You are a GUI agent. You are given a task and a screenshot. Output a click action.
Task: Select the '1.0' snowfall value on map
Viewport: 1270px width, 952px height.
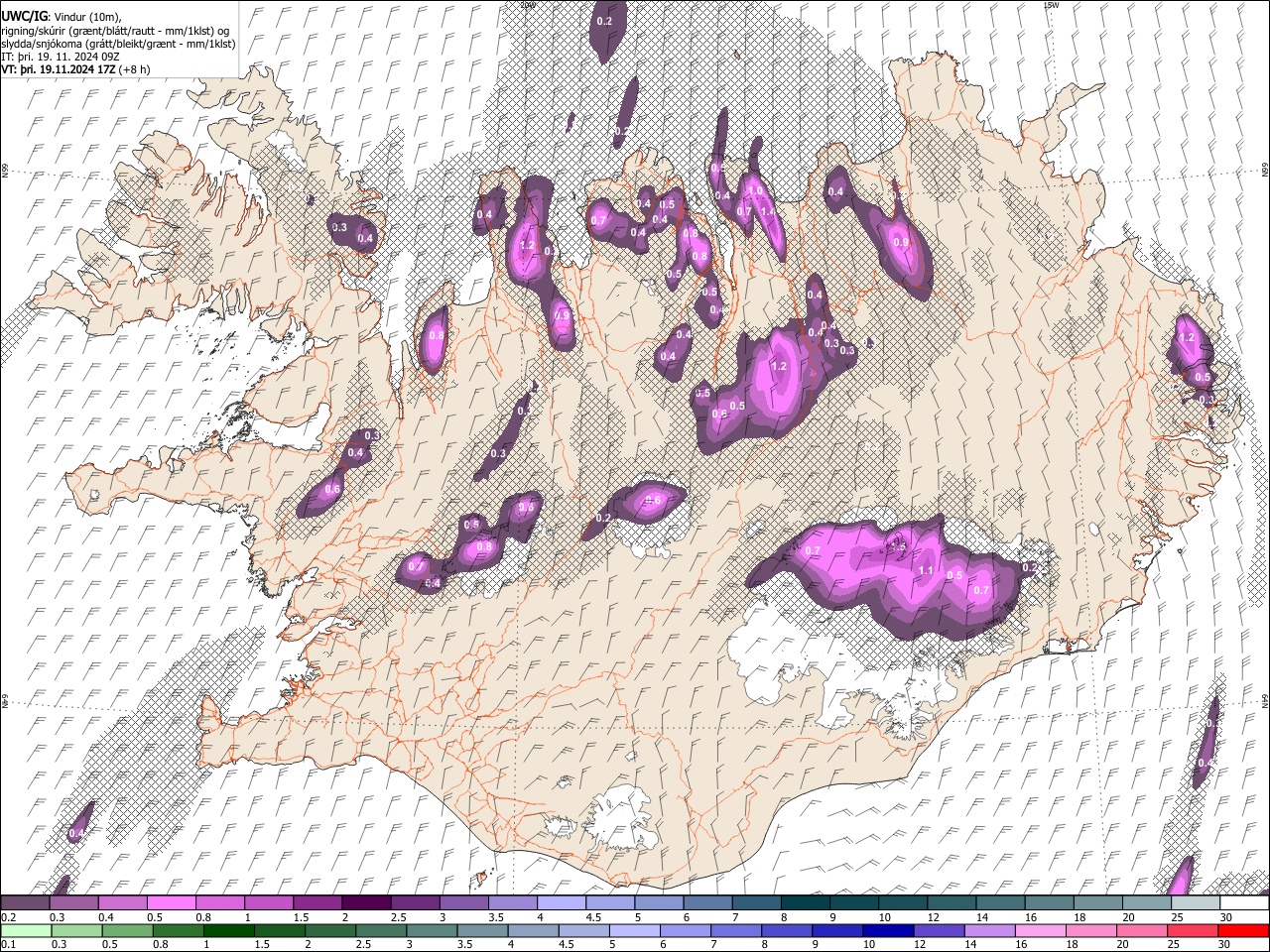[755, 191]
